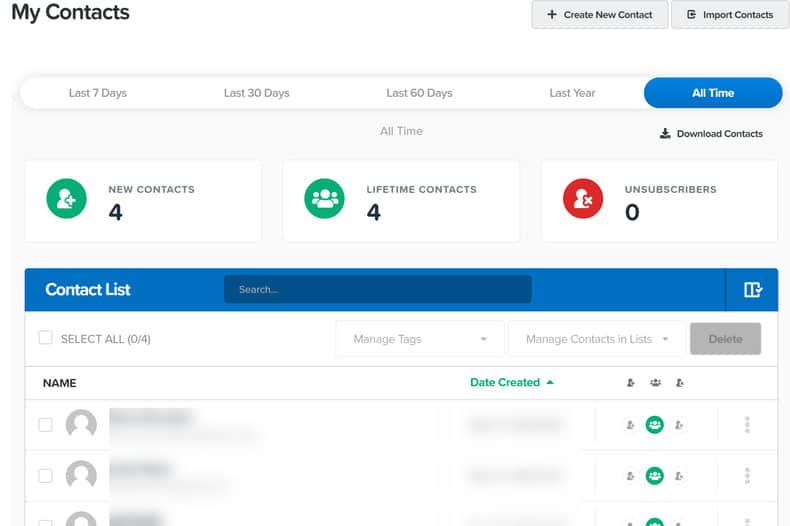Expand the Manage Contacts in Lists dropdown
The width and height of the screenshot is (790, 526).
point(597,339)
